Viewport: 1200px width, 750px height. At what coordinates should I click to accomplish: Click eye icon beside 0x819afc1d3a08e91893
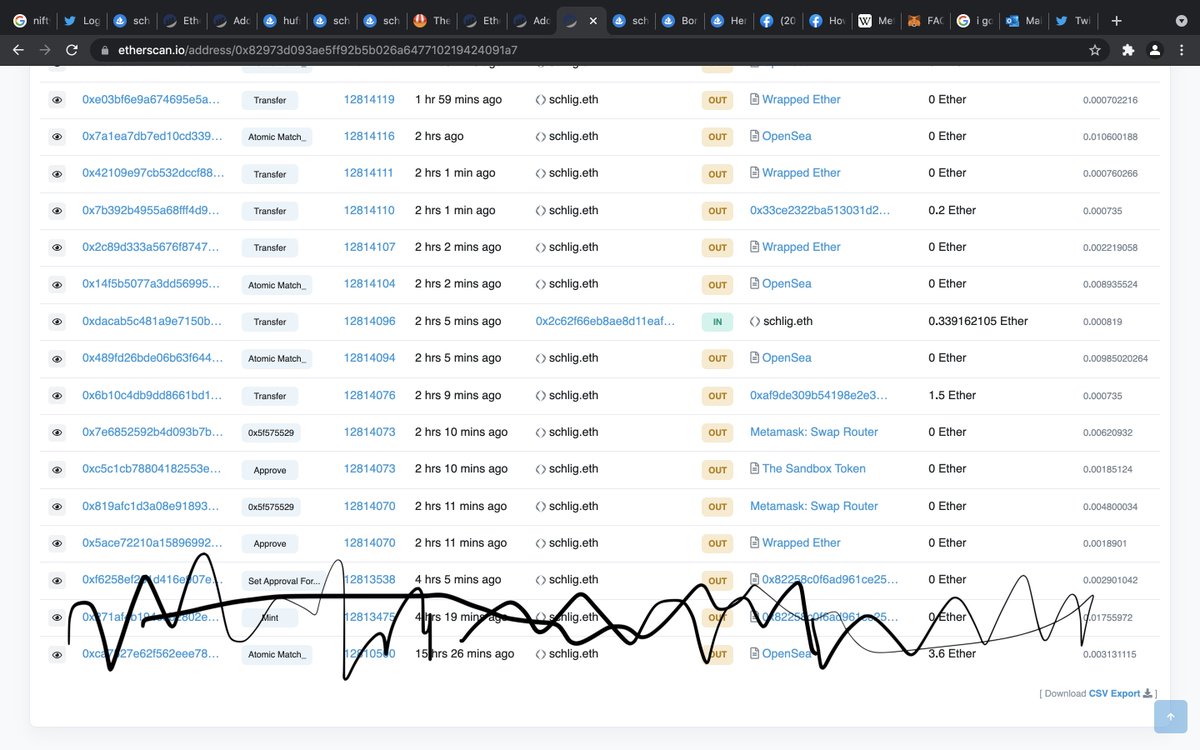click(57, 507)
